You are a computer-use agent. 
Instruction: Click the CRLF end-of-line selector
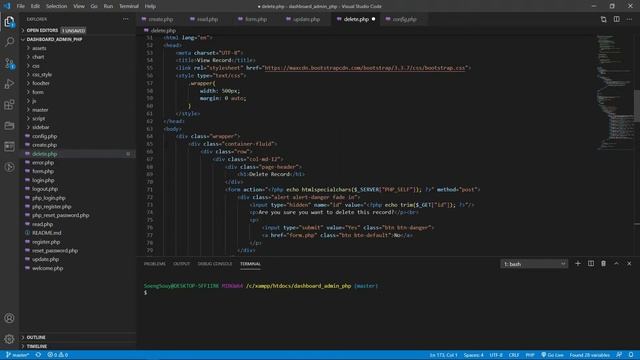tap(514, 355)
